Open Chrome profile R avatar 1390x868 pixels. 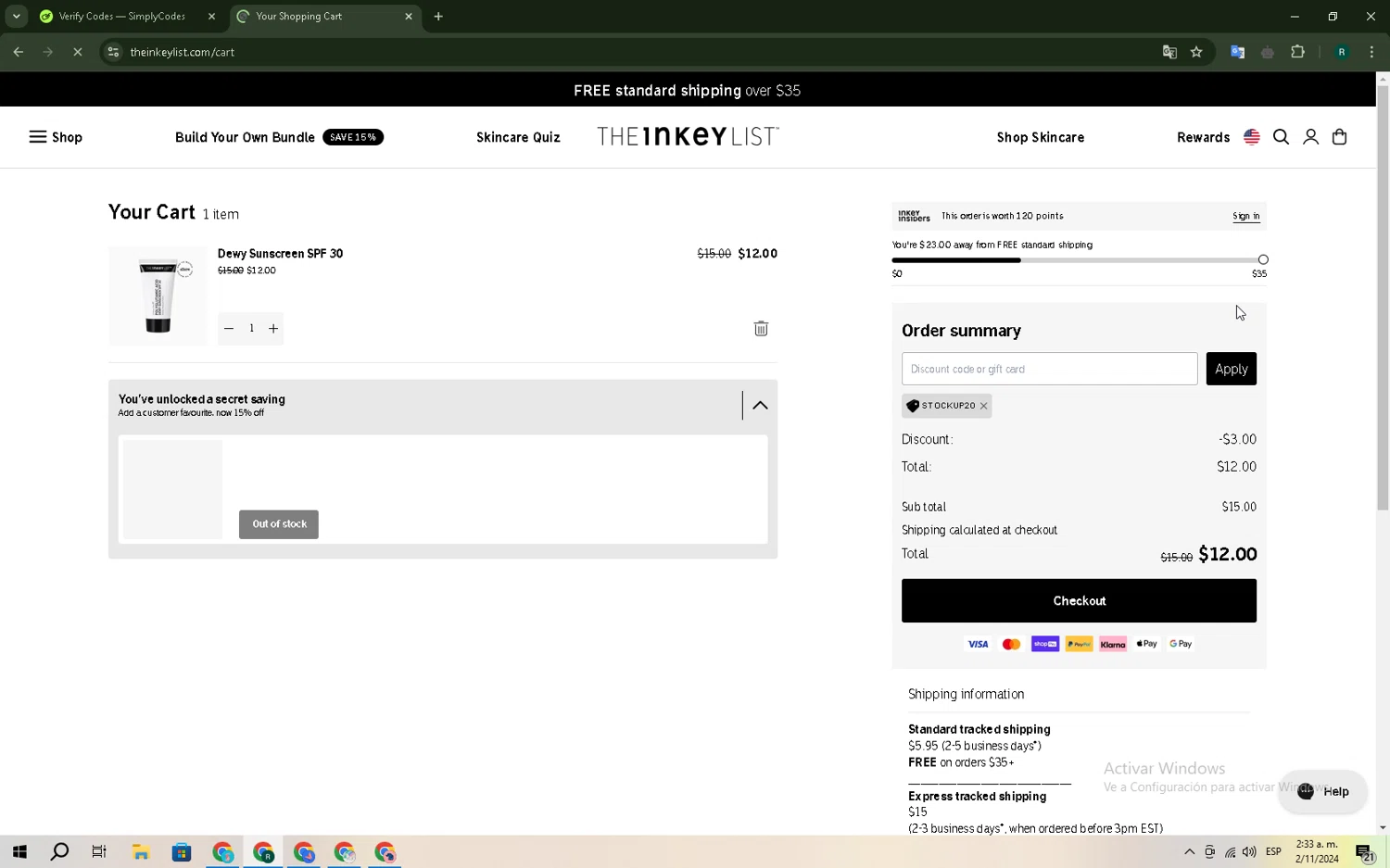(1341, 53)
